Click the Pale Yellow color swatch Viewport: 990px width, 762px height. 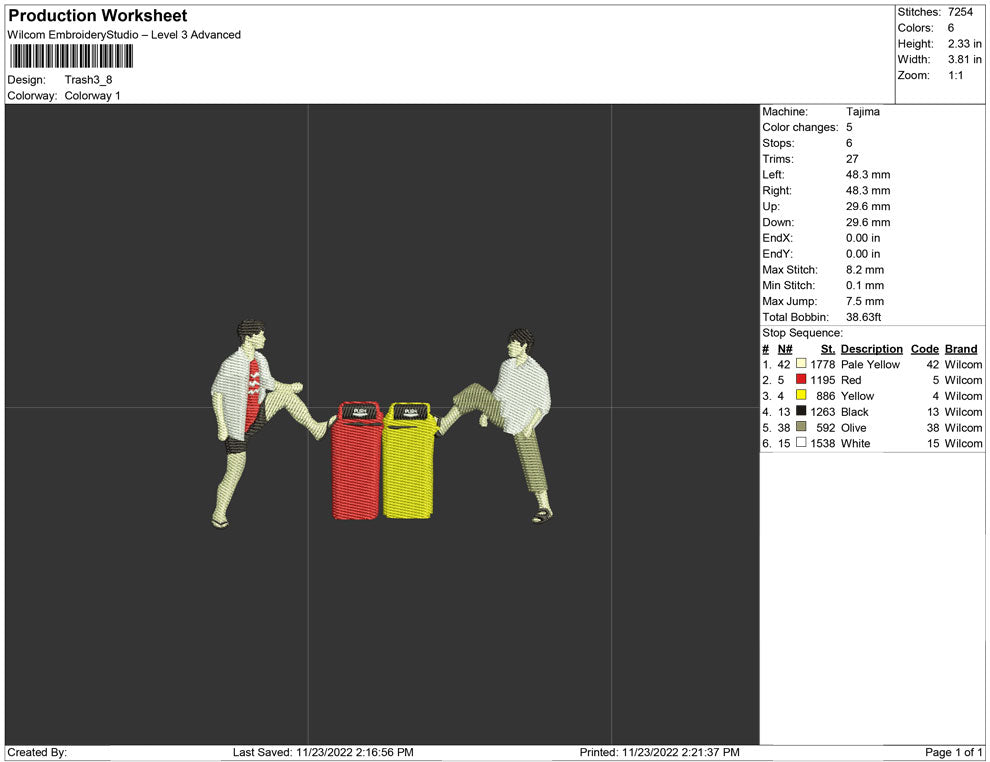[x=801, y=364]
